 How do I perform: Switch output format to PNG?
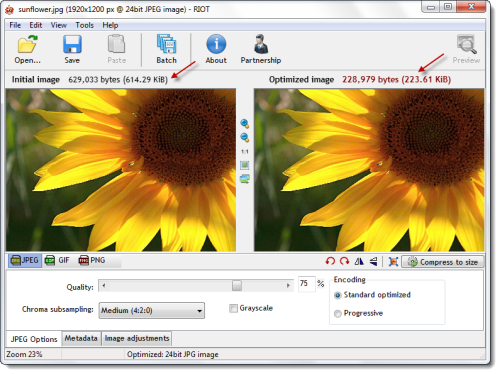coord(92,260)
